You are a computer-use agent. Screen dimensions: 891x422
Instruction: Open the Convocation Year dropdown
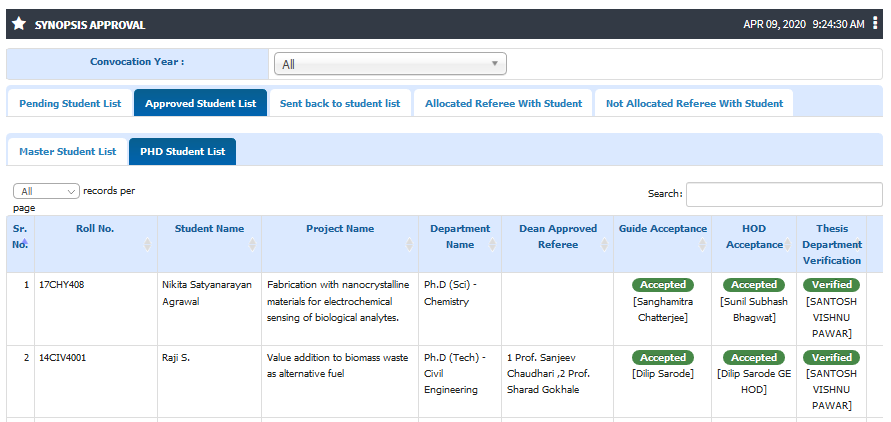coord(390,64)
